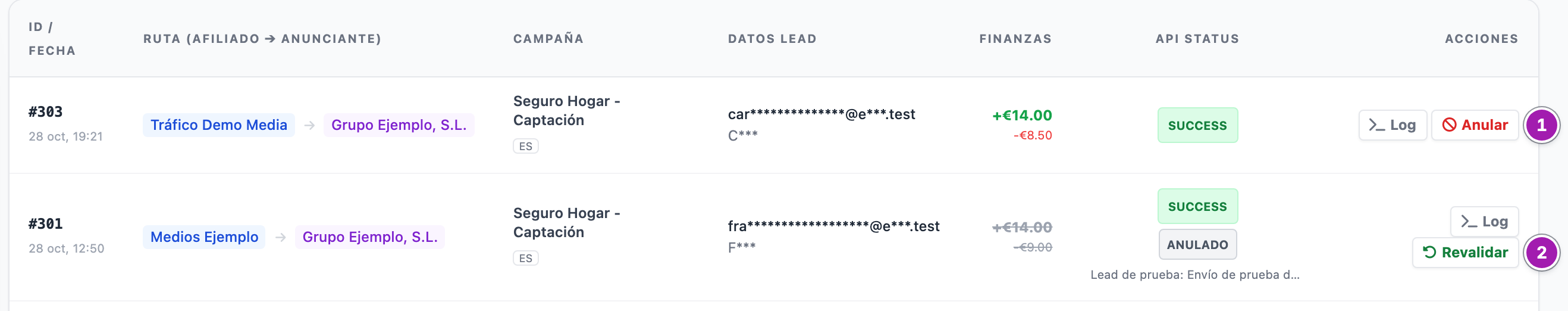Click the purple badge numbered 1
The height and width of the screenshot is (311, 1568).
[x=1541, y=125]
